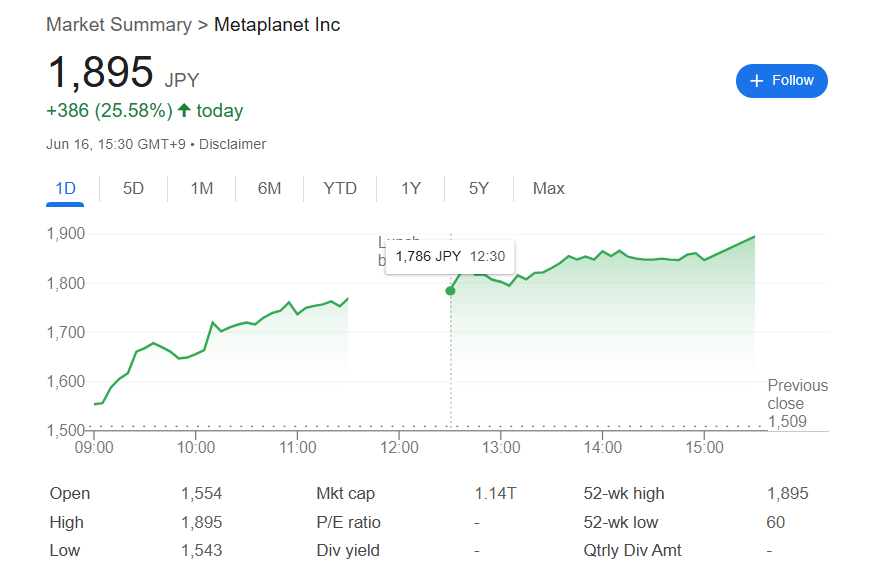Image resolution: width=871 pixels, height=573 pixels.
Task: Open the Max range tab
Action: pos(548,188)
